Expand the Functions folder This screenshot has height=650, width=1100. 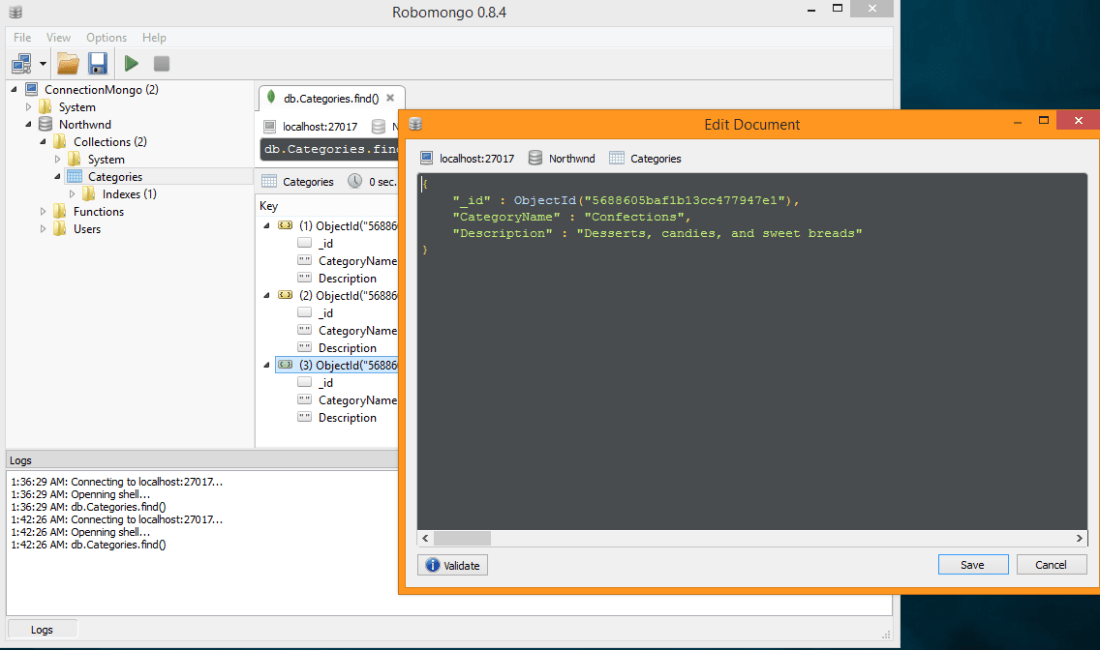(43, 212)
